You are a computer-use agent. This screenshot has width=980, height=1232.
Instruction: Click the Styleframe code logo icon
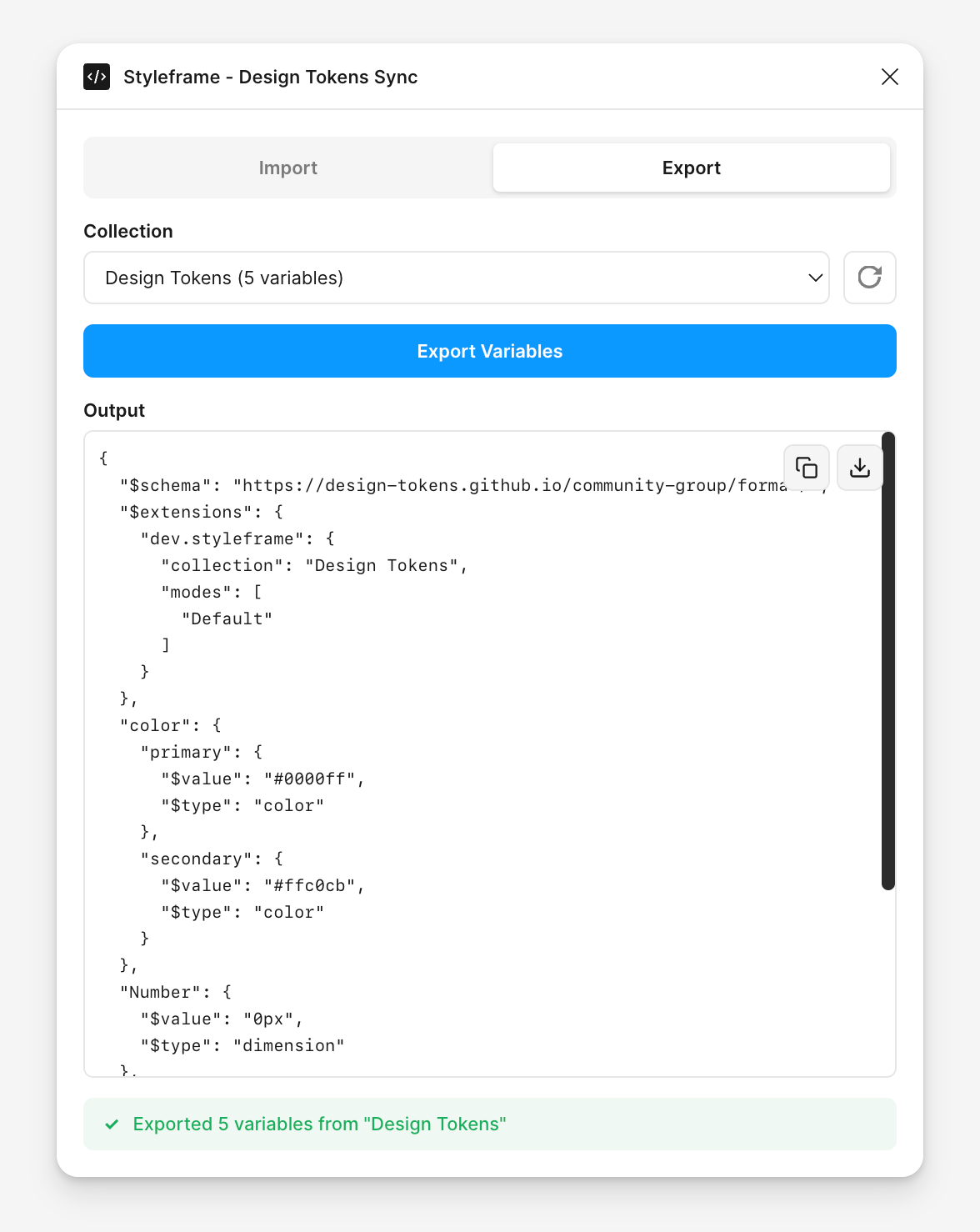pos(96,77)
